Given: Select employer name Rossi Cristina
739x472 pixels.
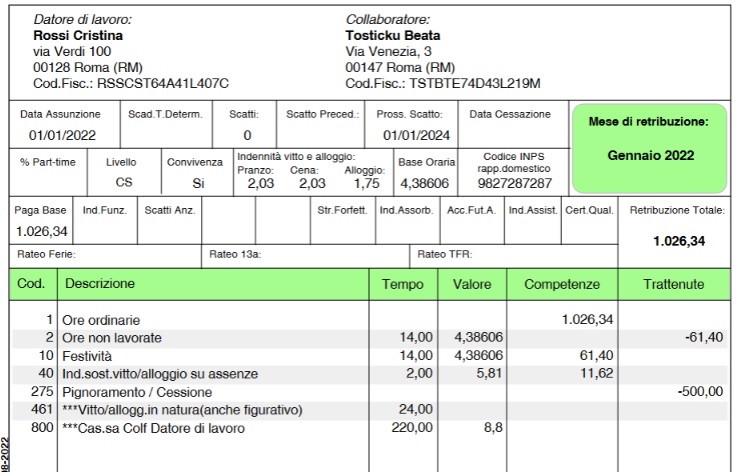Looking at the screenshot, I should pyautogui.click(x=78, y=35).
